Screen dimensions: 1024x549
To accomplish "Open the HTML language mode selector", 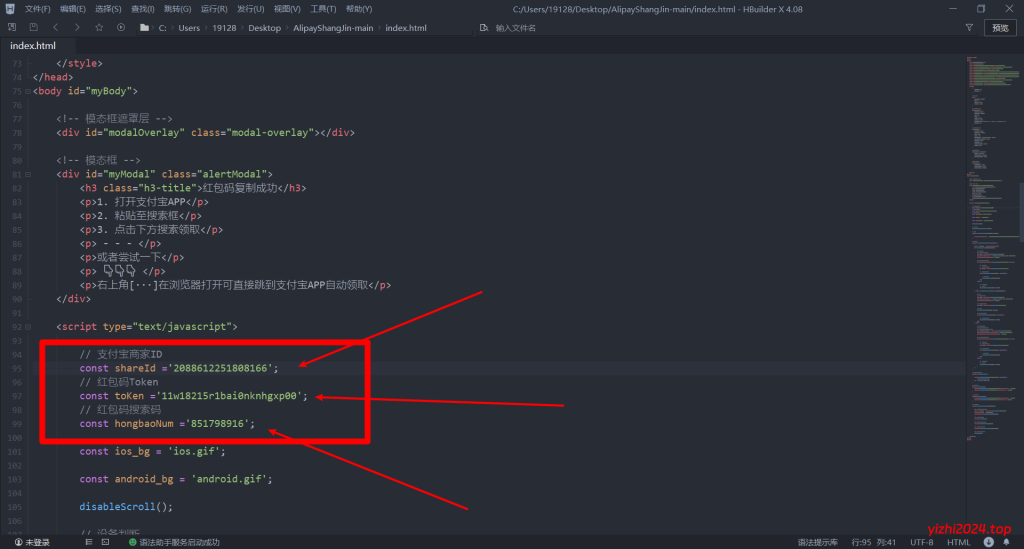I will (x=958, y=542).
